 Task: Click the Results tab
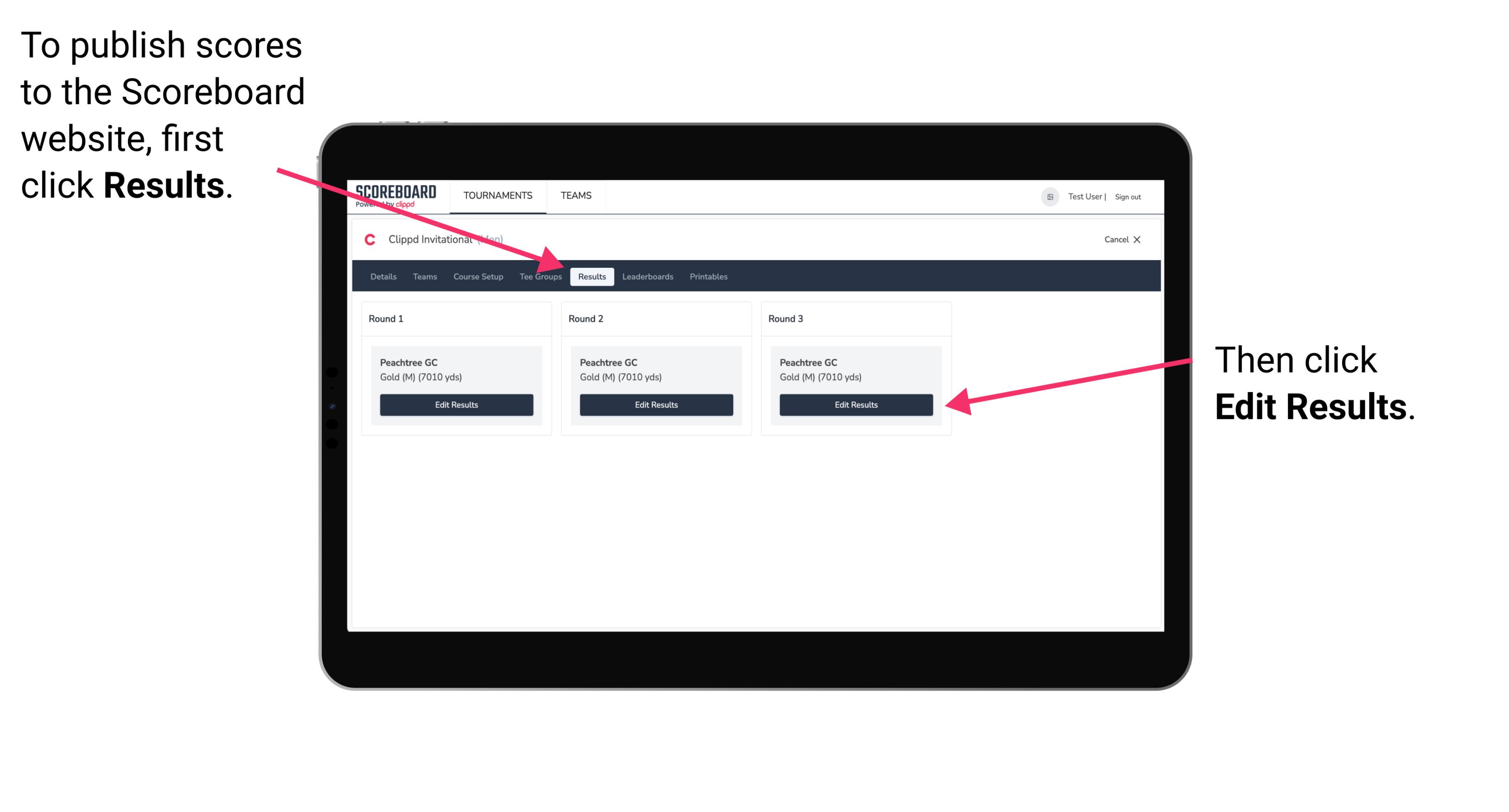pyautogui.click(x=591, y=276)
